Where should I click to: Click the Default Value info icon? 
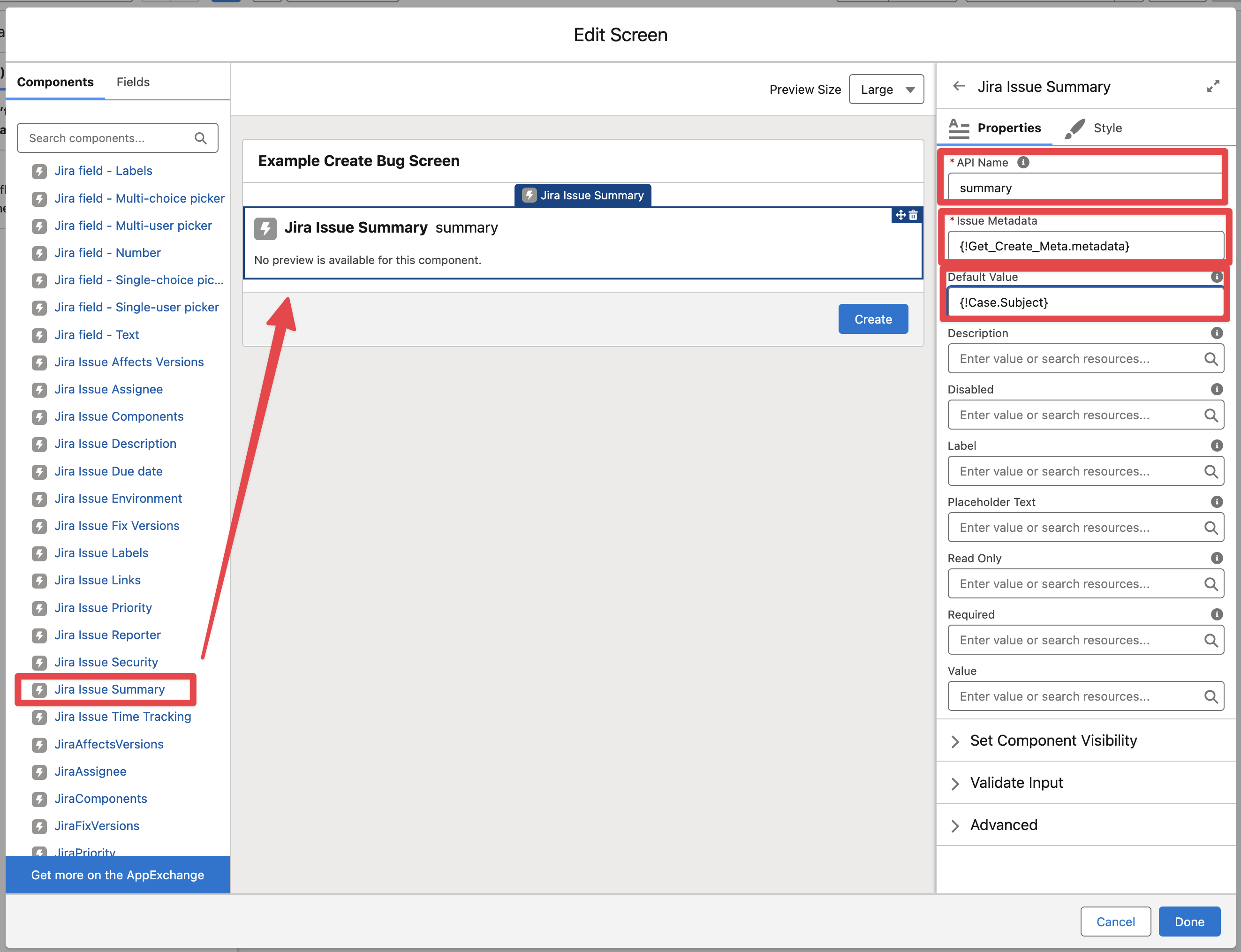1216,277
